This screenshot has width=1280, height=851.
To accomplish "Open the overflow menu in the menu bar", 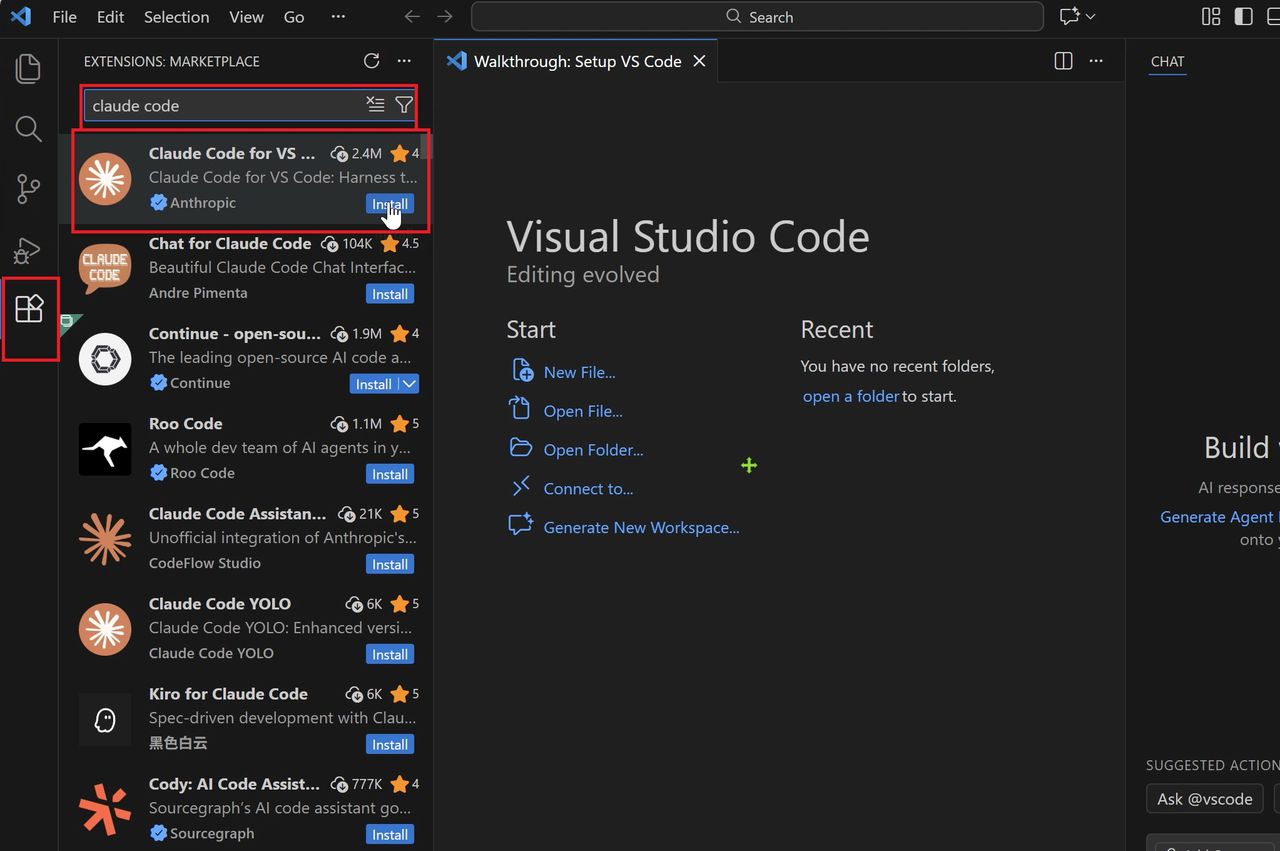I will (x=338, y=17).
